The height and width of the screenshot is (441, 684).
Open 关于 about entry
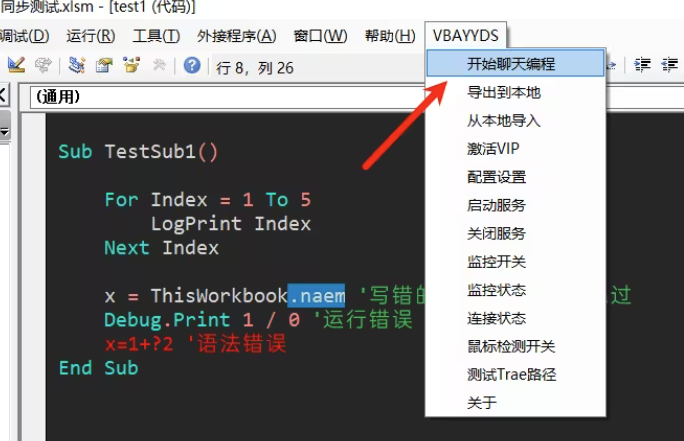point(516,402)
